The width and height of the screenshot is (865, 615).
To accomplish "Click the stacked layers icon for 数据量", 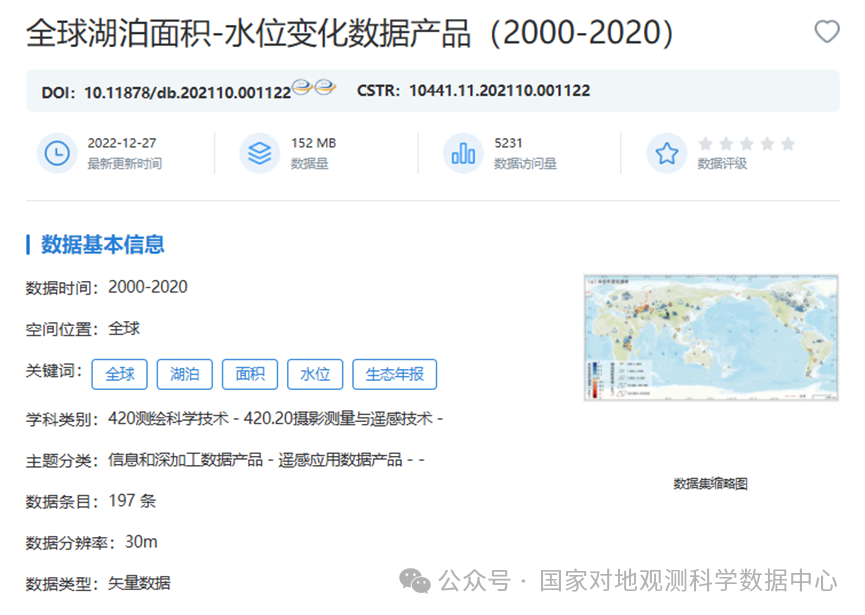I will pos(260,153).
